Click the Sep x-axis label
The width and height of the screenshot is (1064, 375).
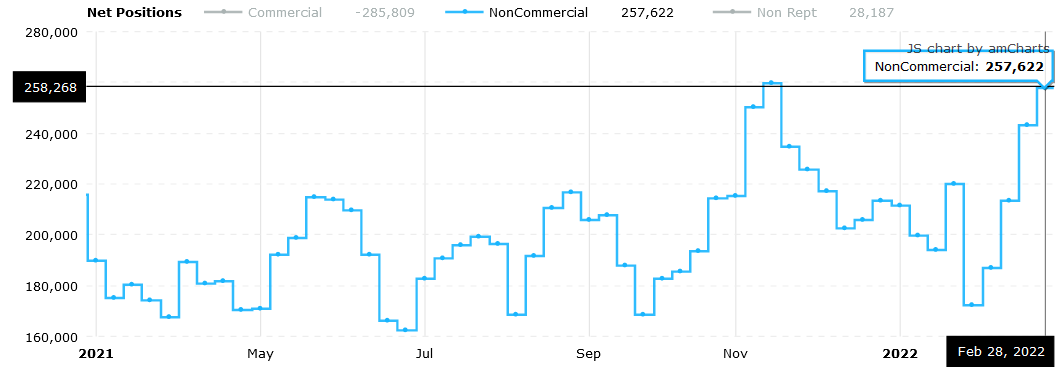tap(588, 353)
